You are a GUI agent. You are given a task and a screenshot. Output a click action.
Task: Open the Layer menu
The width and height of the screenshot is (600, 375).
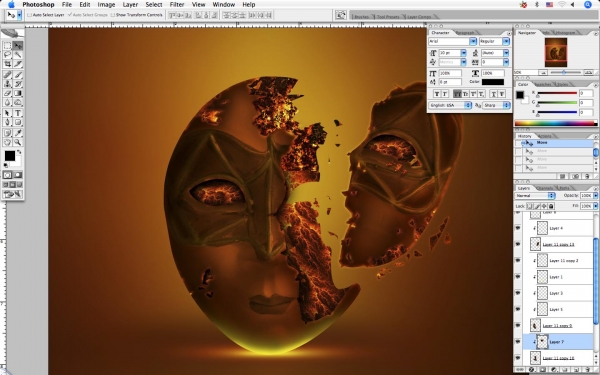click(x=130, y=5)
